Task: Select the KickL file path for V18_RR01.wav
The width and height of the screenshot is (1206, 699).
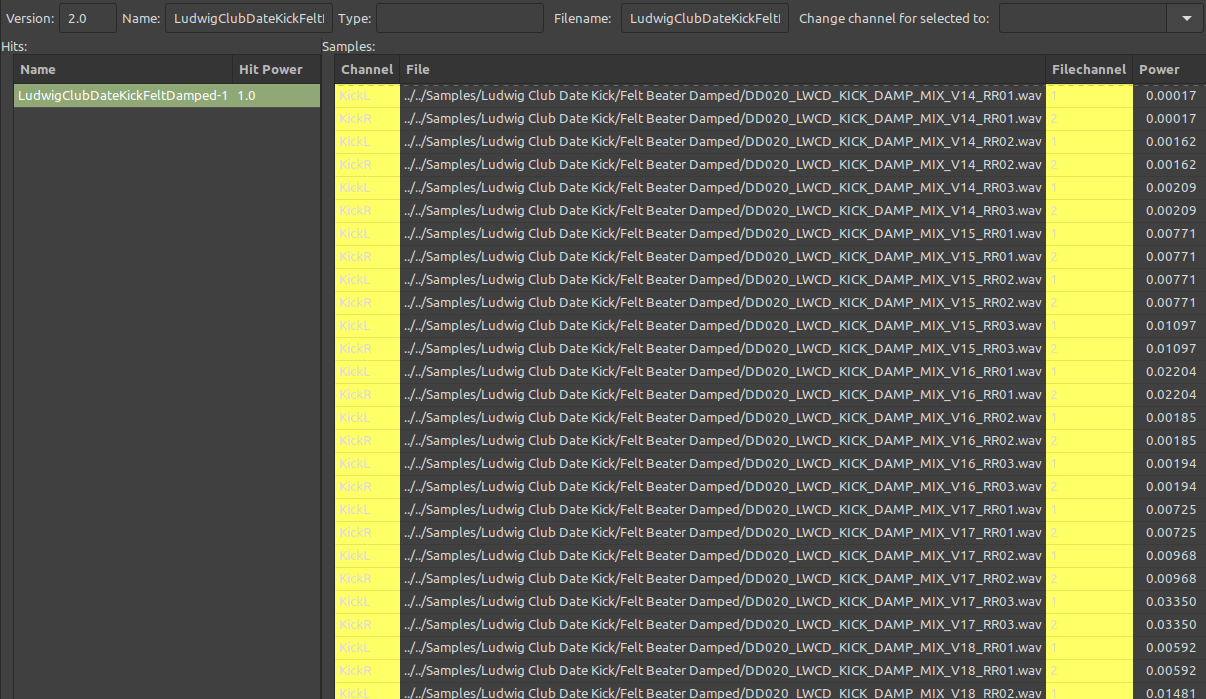Action: 723,648
